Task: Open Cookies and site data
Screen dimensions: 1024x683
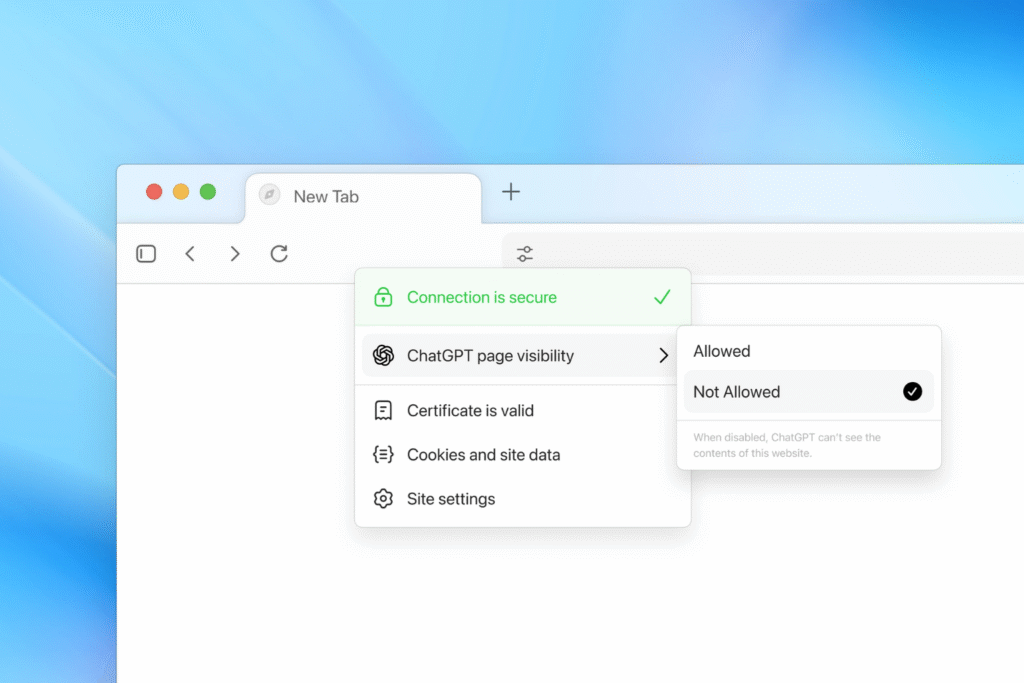Action: 483,454
